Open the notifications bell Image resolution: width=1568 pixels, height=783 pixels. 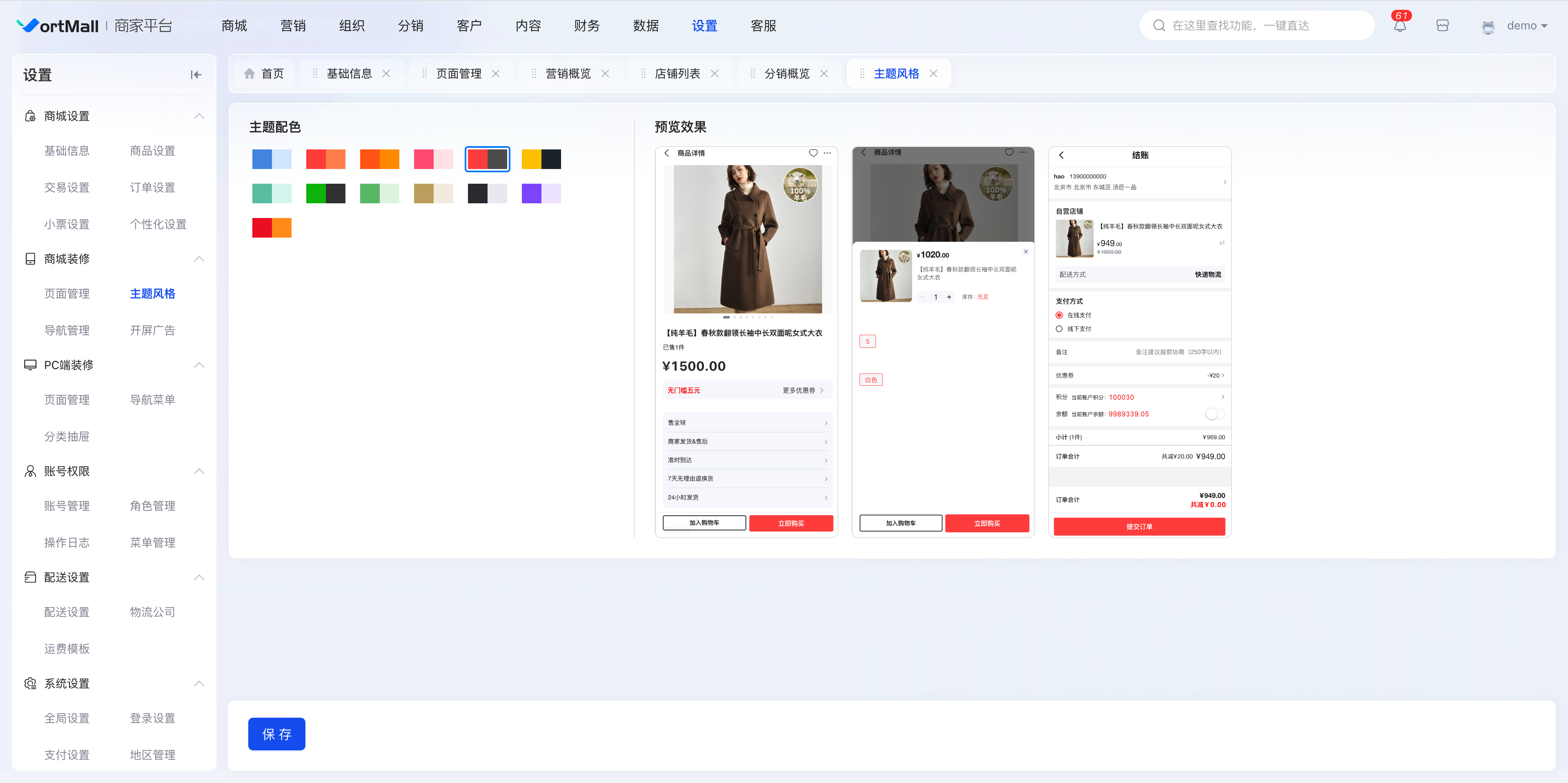[x=1400, y=26]
